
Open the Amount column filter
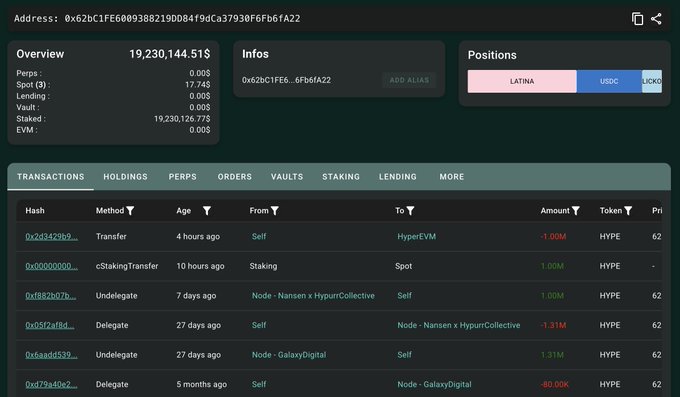click(x=575, y=211)
